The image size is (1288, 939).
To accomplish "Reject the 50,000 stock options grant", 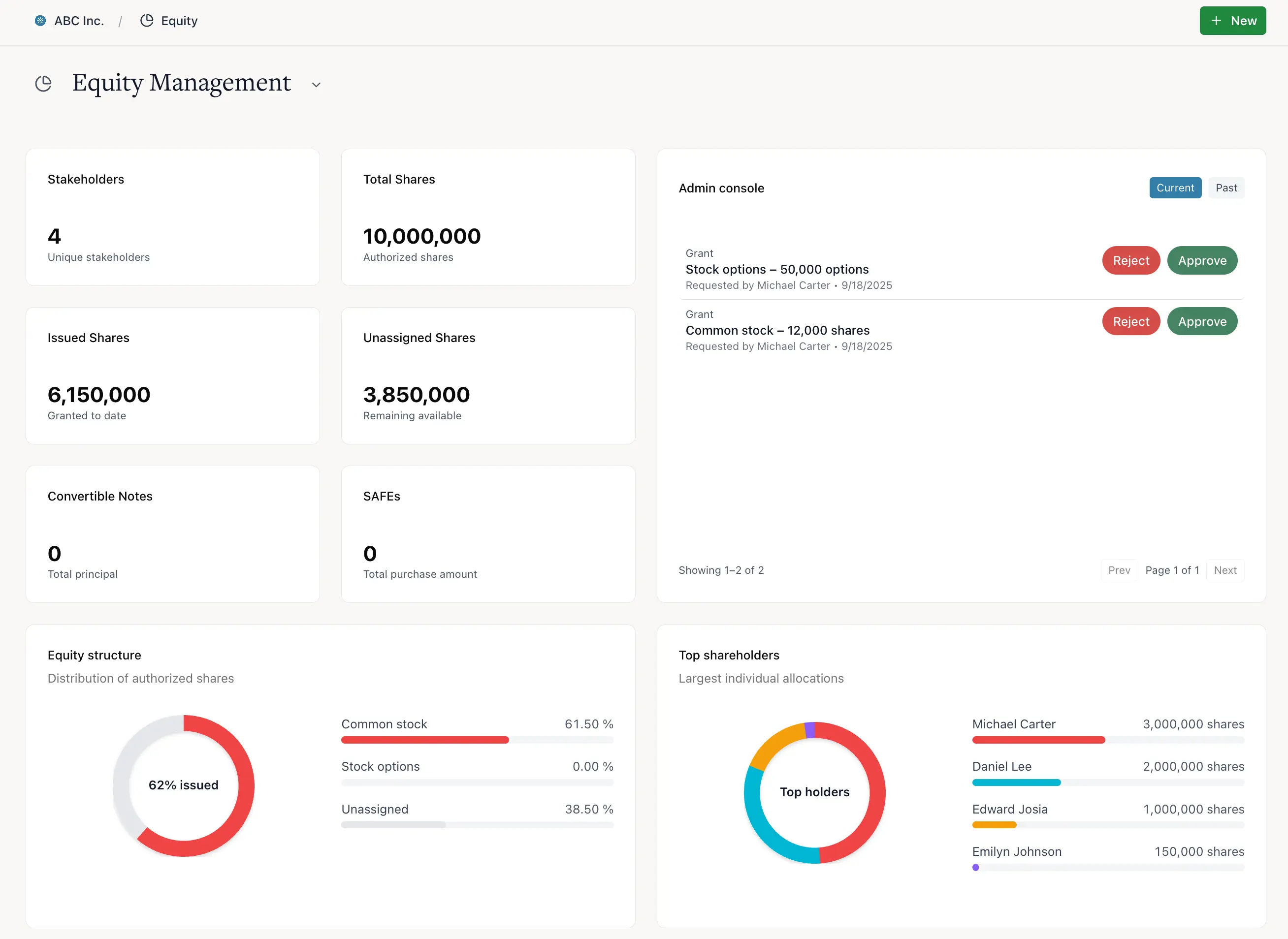I will (1130, 260).
